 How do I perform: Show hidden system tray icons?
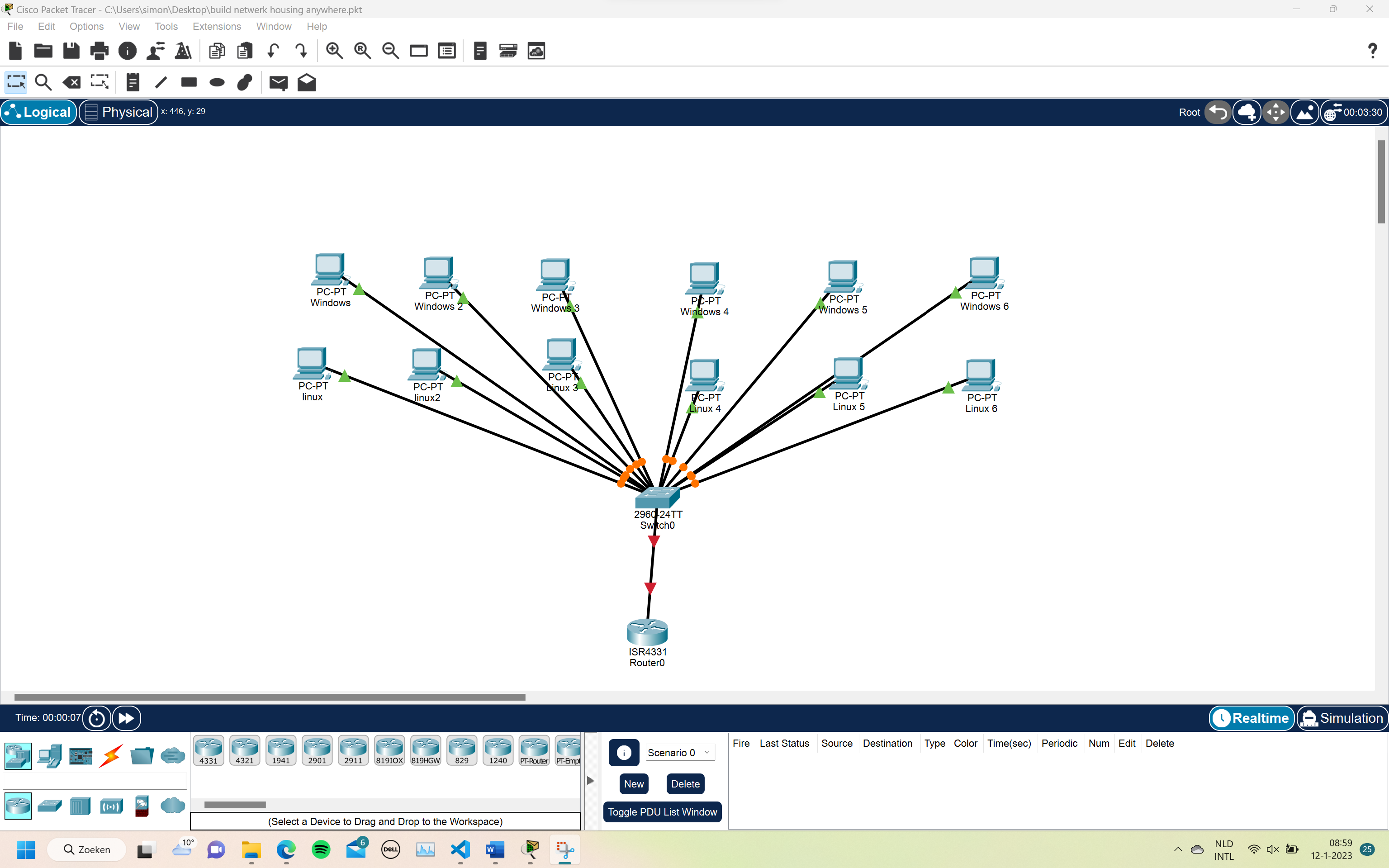pos(1177,849)
